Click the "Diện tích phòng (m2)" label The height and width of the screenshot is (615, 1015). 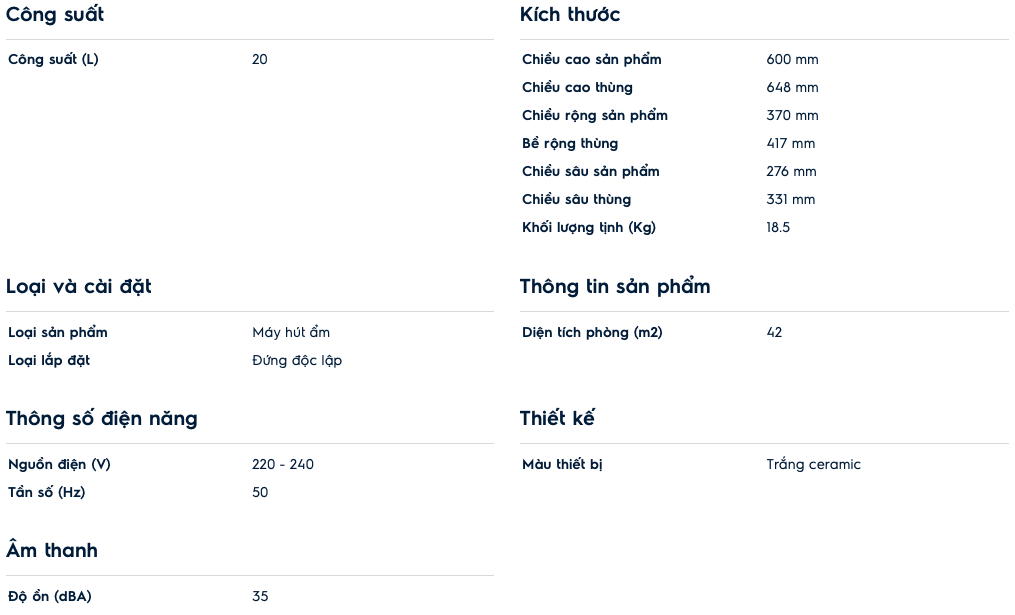(592, 333)
